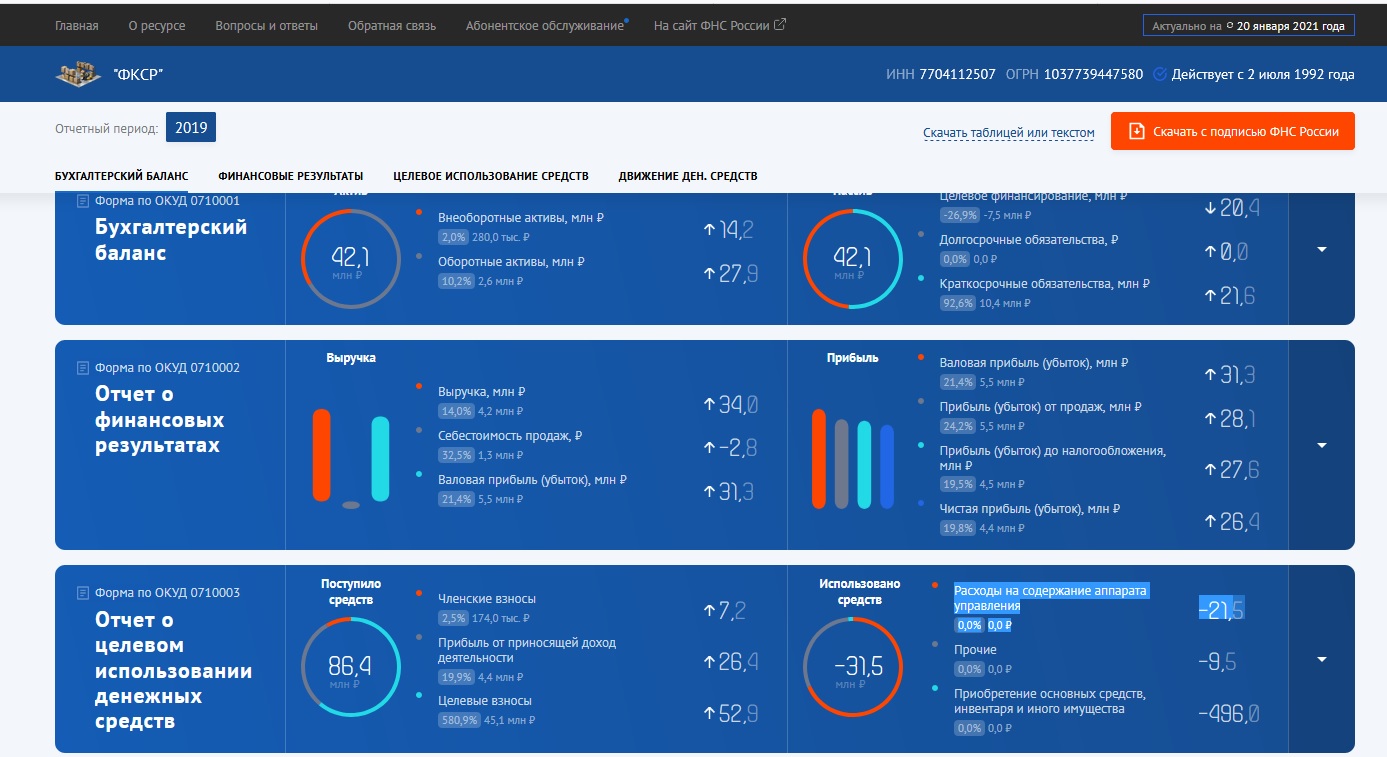The width and height of the screenshot is (1387, 757).
Task: Click the Актуально на date field
Action: click(x=1248, y=26)
